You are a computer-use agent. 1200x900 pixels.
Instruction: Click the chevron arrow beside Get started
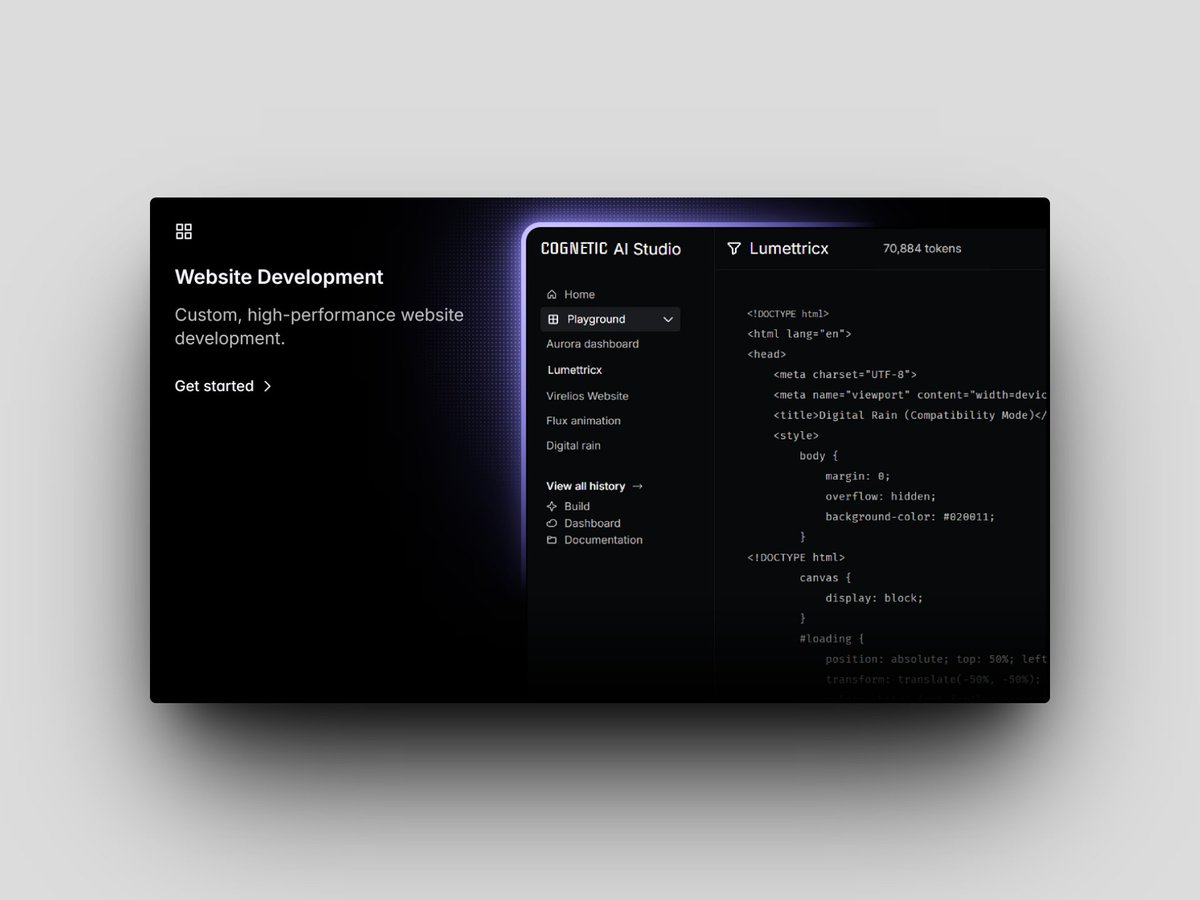[267, 386]
